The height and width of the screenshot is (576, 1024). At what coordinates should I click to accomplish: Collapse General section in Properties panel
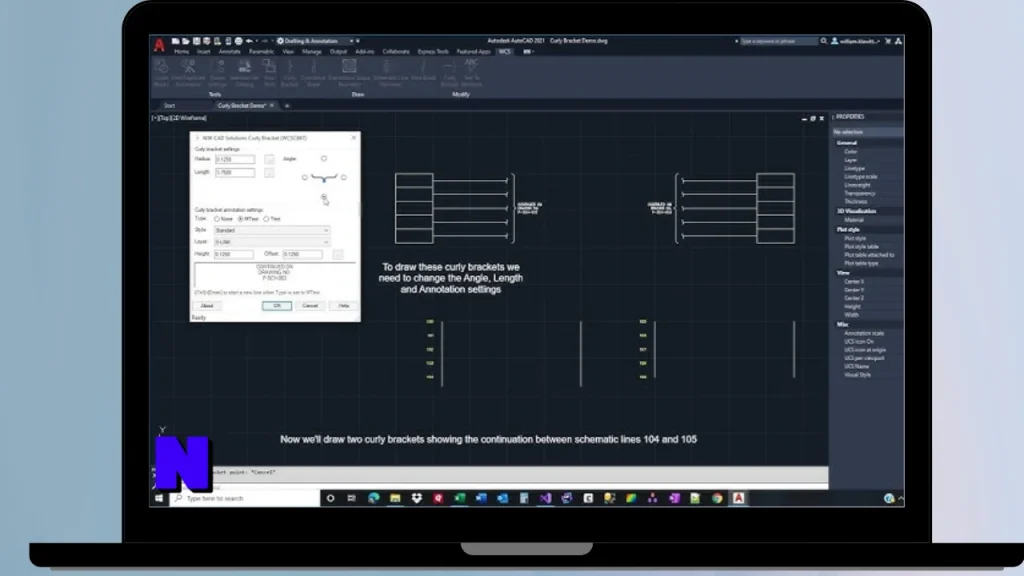coord(847,143)
